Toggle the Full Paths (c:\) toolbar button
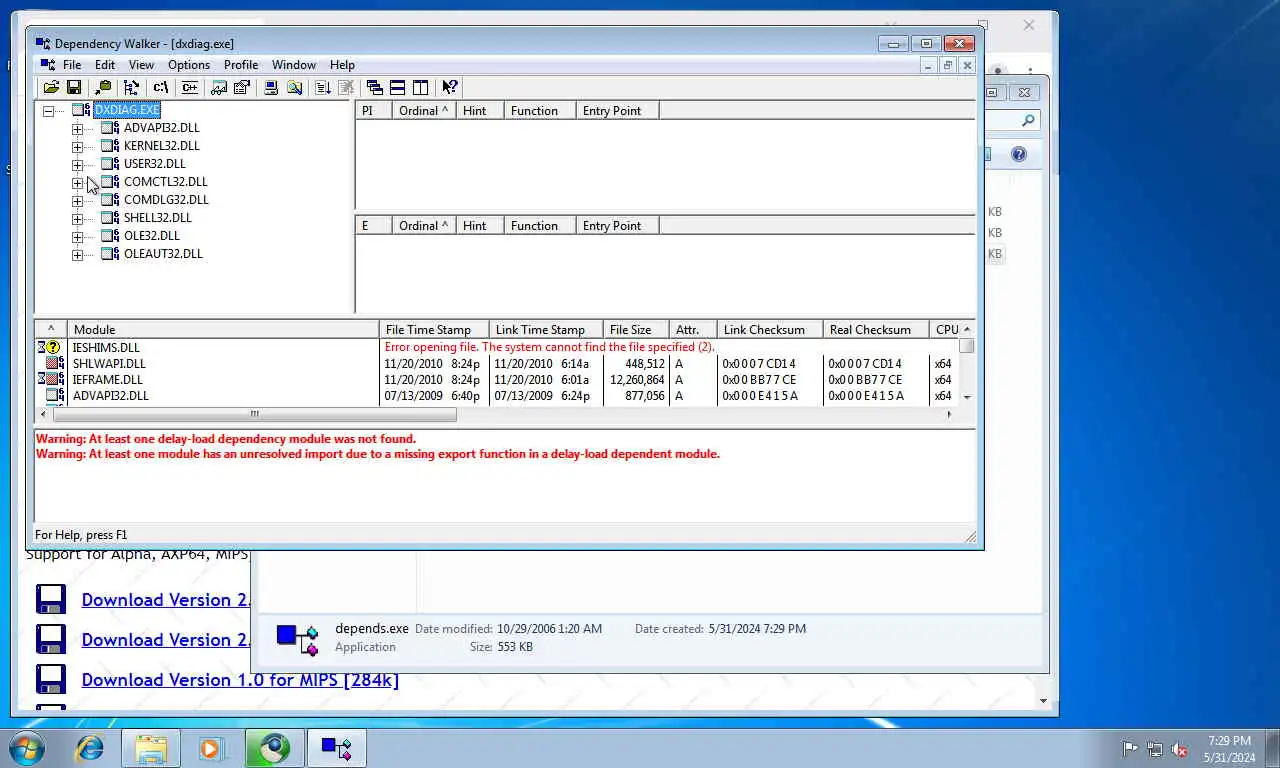Viewport: 1280px width, 768px height. [x=160, y=88]
